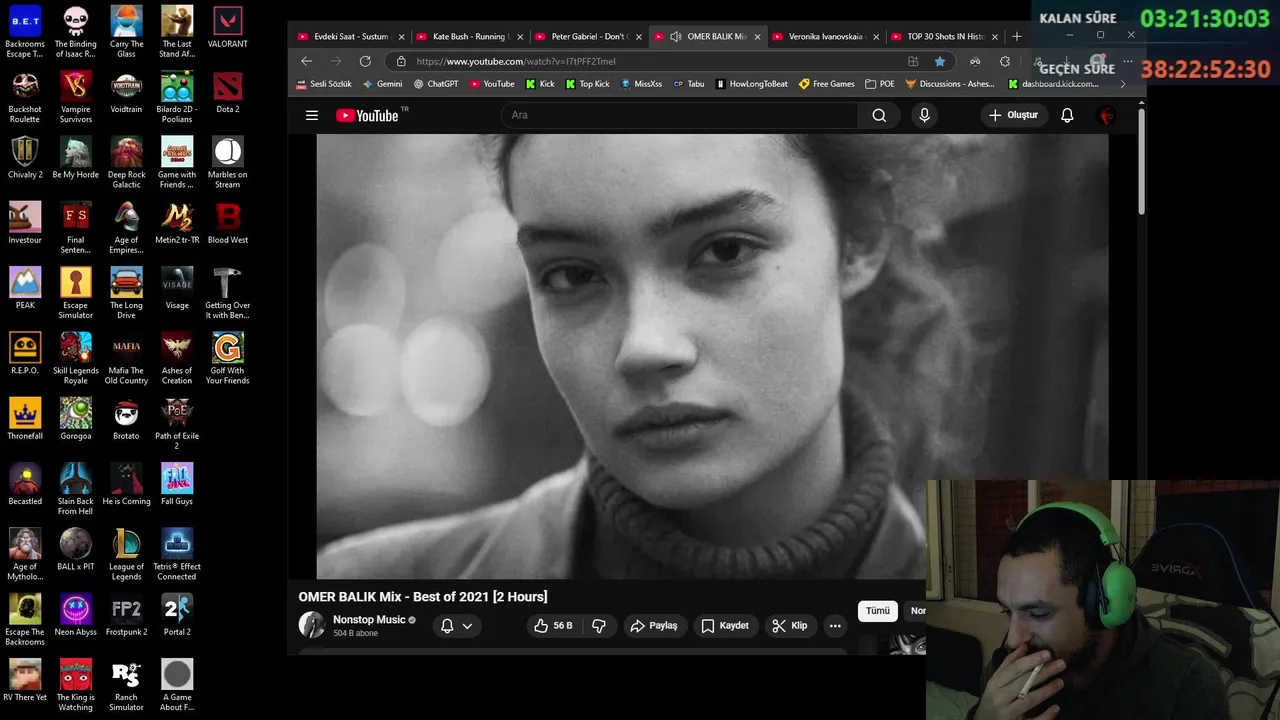This screenshot has width=1280, height=720.
Task: Click the Klip clip button
Action: (x=789, y=626)
